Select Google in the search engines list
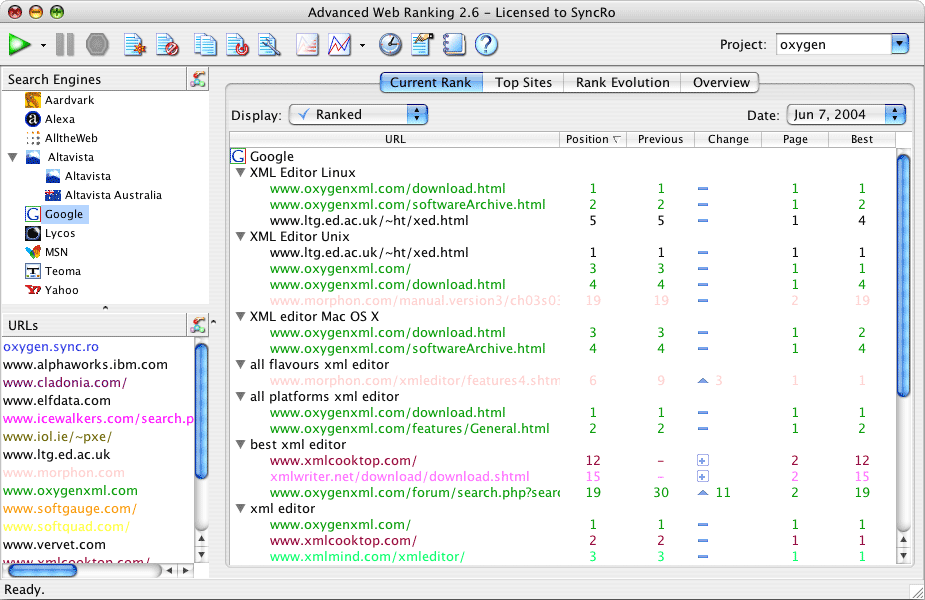 (56, 214)
